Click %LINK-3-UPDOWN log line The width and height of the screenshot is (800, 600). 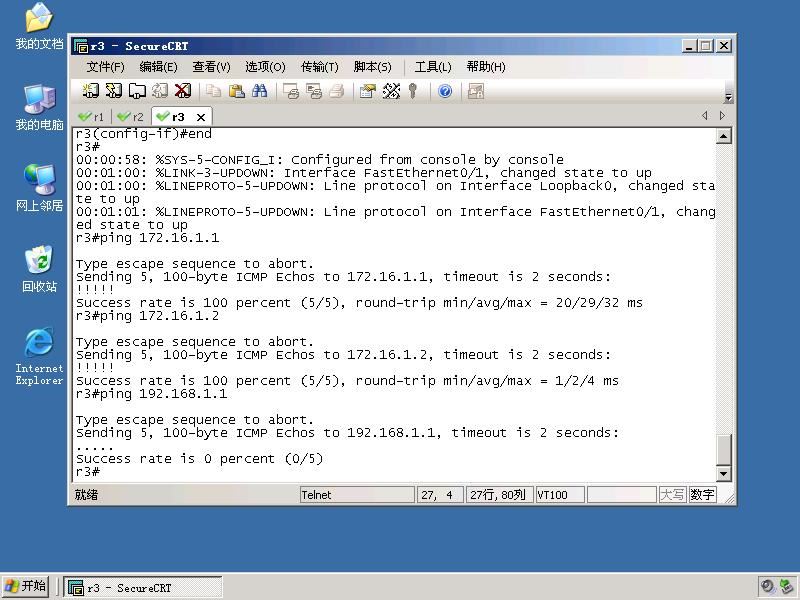tap(364, 173)
